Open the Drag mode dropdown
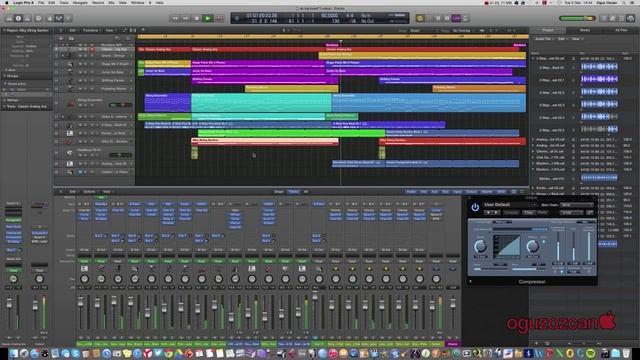 [x=464, y=31]
